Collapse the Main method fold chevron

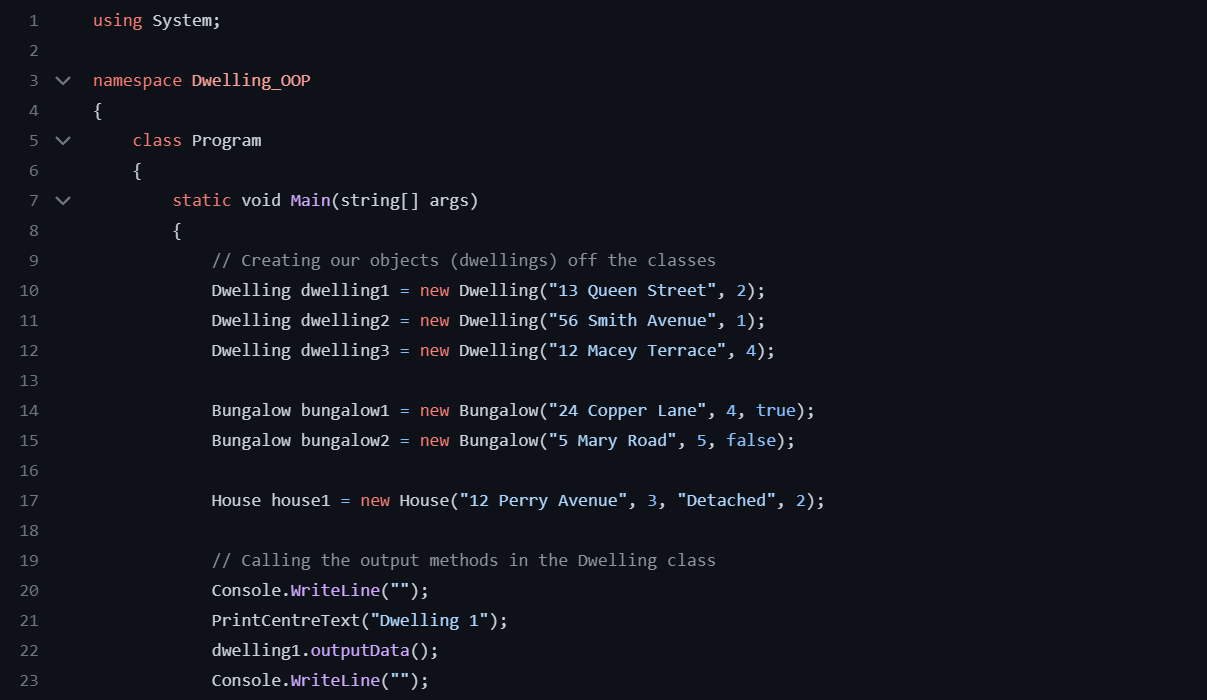(x=63, y=200)
